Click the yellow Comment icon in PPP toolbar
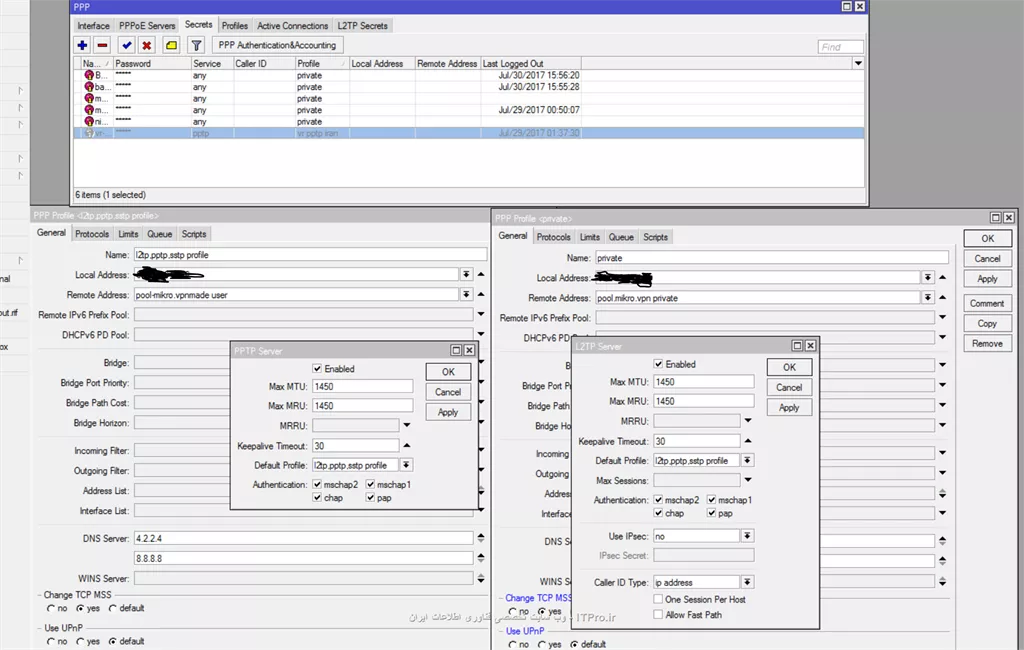The width and height of the screenshot is (1024, 650). [x=171, y=45]
